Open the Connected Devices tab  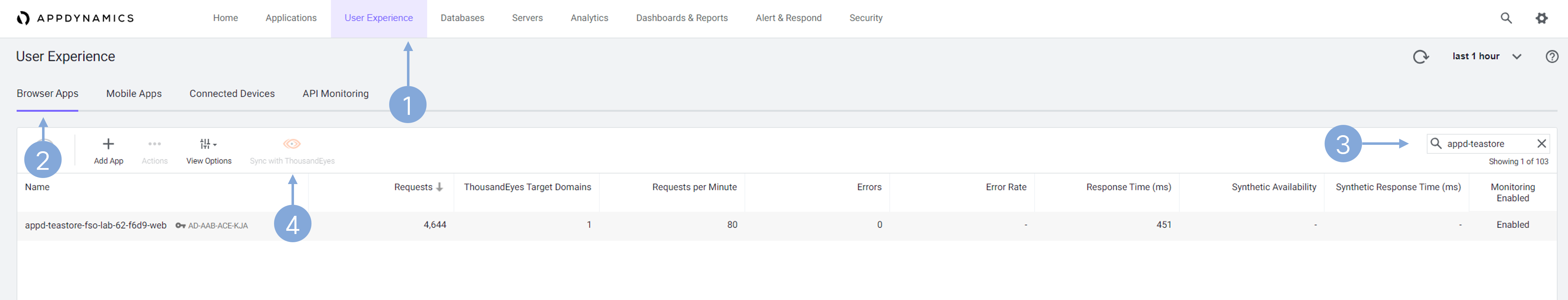[232, 94]
